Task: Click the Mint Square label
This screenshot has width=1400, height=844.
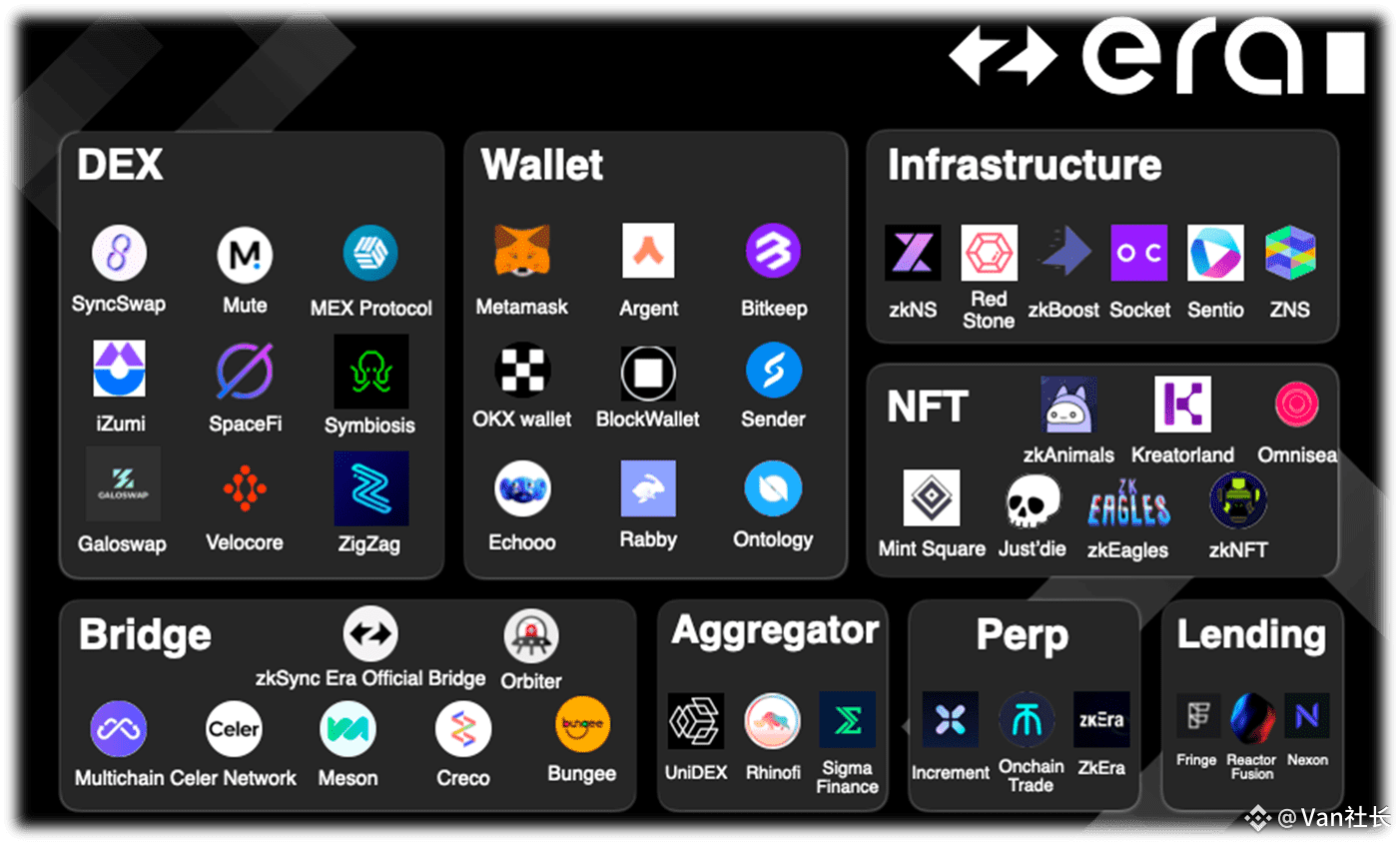Action: coord(932,548)
